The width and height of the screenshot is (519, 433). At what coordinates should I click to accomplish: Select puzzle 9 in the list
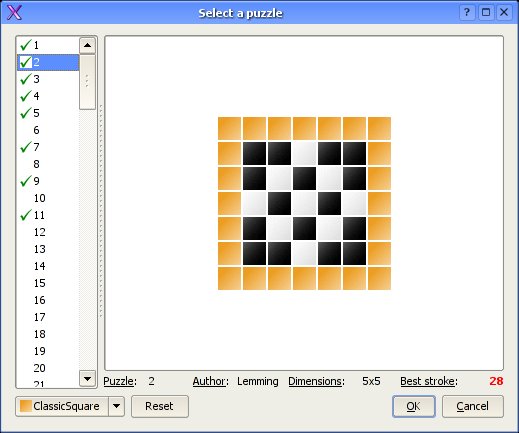[48, 181]
